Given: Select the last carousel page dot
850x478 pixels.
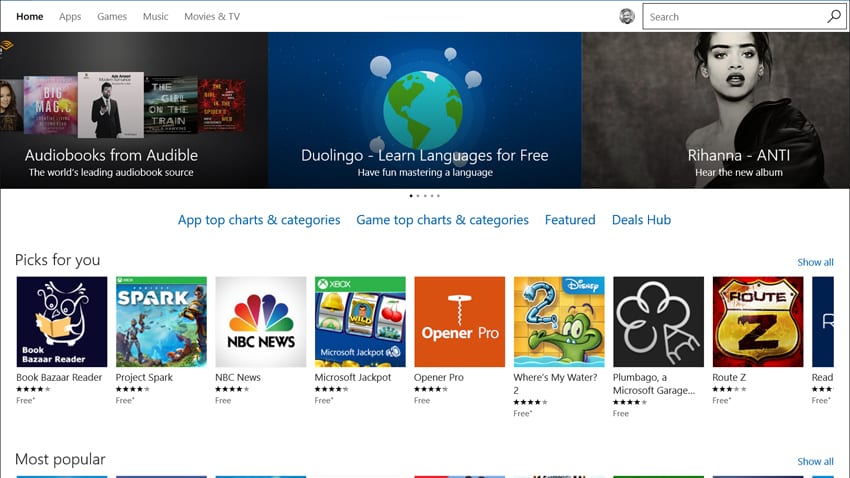Looking at the screenshot, I should (x=438, y=196).
